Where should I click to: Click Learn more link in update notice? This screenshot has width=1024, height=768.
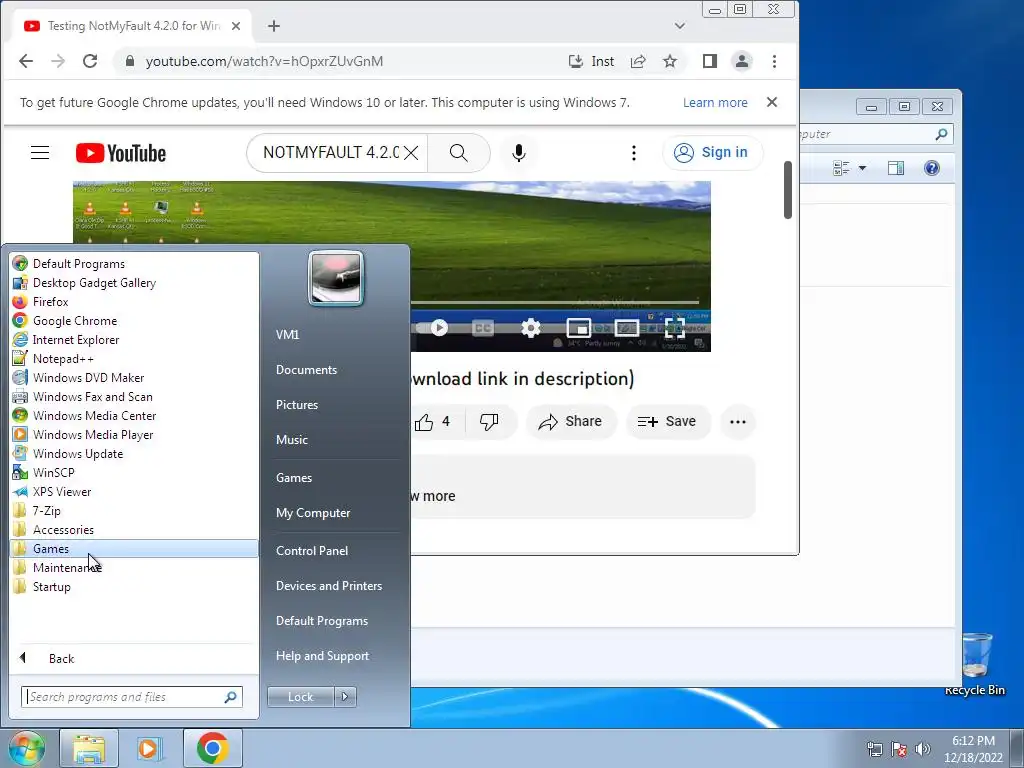pos(715,103)
